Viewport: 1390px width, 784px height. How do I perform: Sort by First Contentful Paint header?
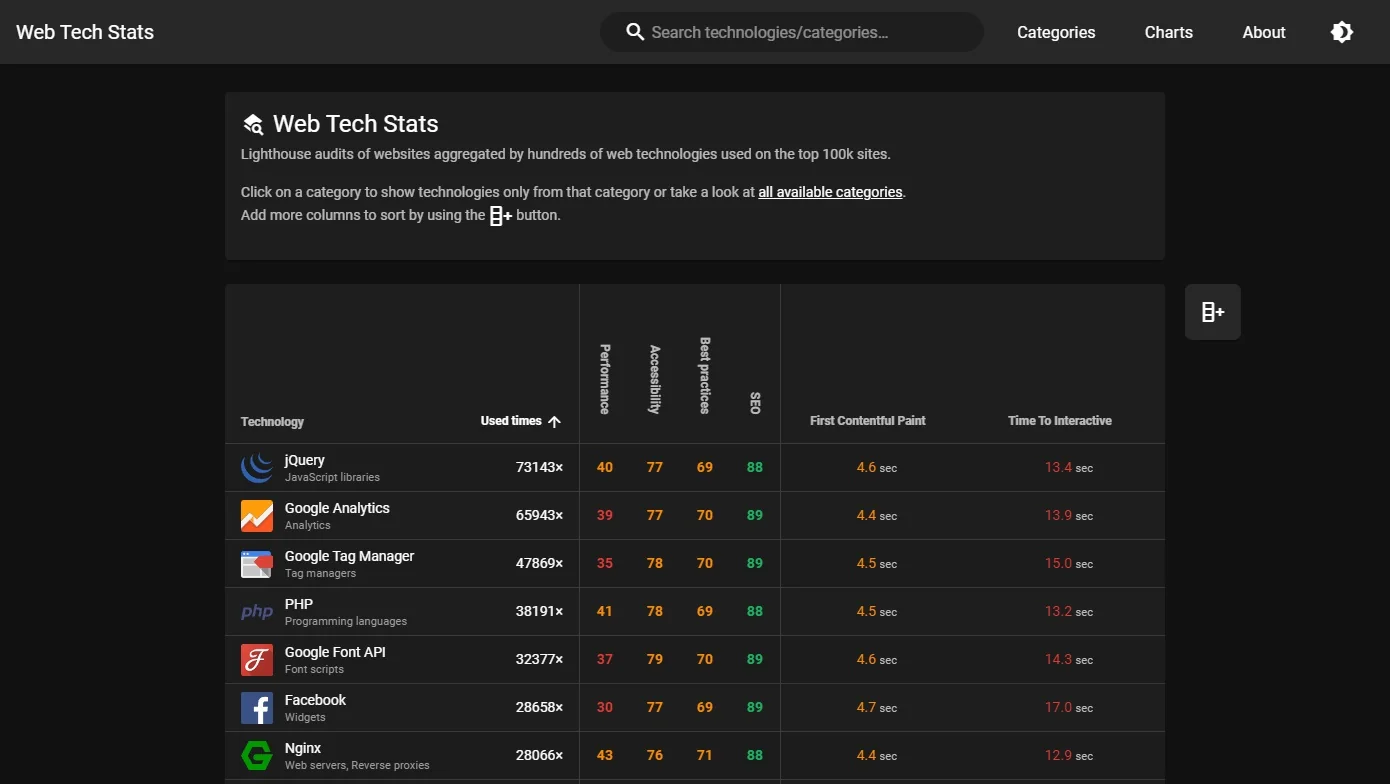tap(867, 421)
